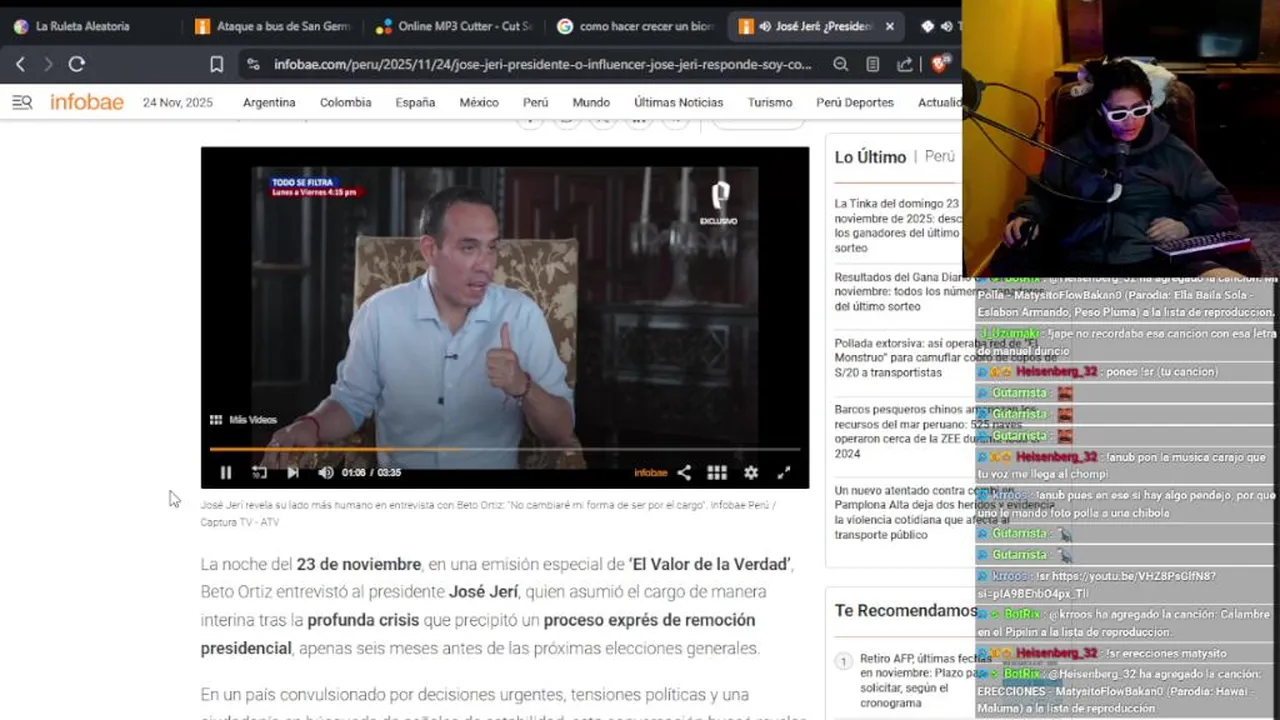The height and width of the screenshot is (720, 1280).
Task: Click bold 'proceso exprés de remoción presidencial' text
Action: [x=478, y=634]
